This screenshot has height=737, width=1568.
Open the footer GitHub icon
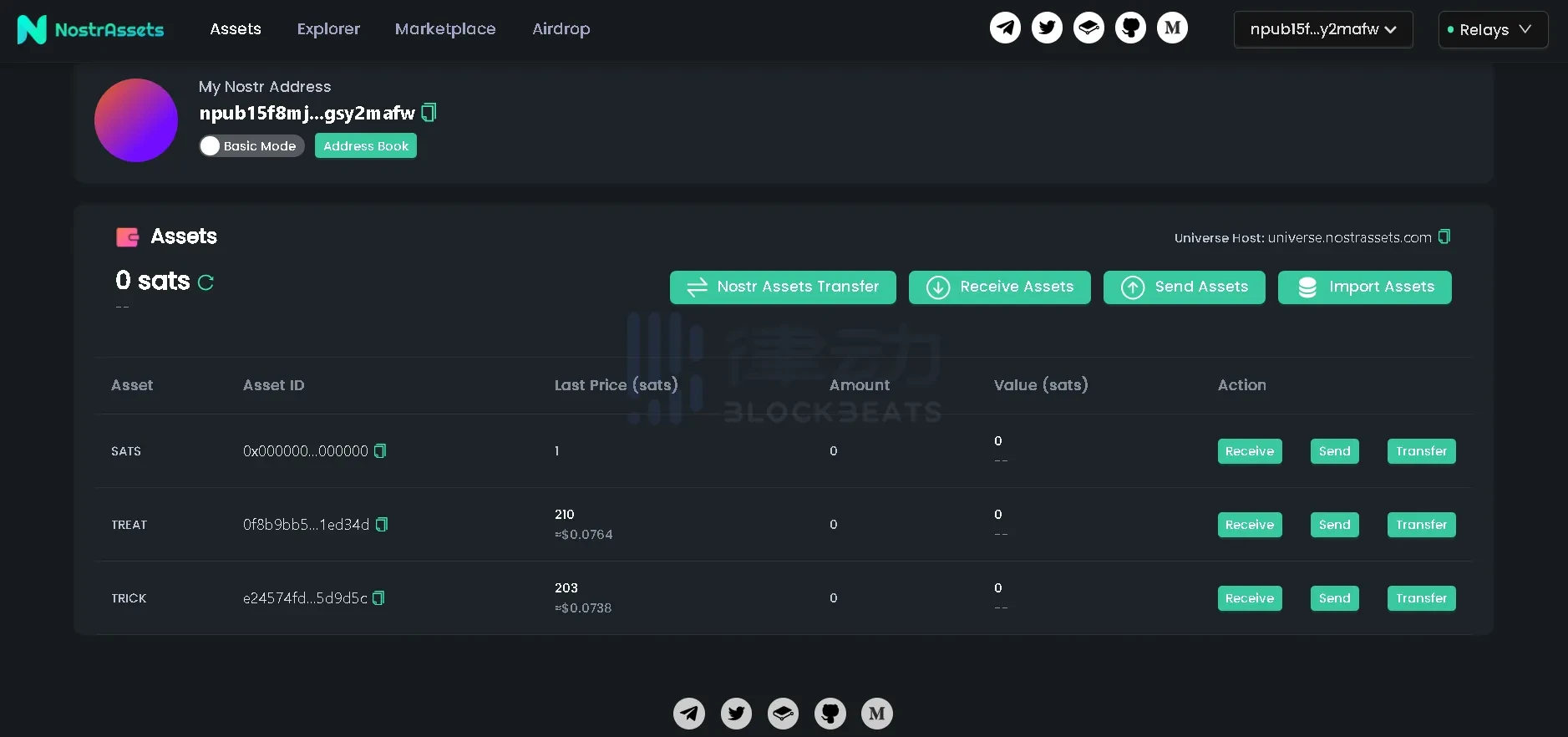click(830, 713)
